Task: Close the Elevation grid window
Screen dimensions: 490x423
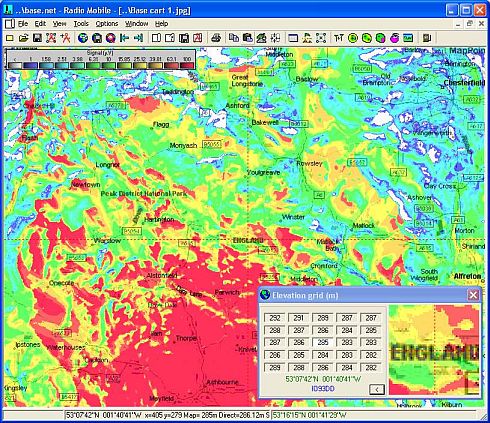Action: click(x=473, y=295)
